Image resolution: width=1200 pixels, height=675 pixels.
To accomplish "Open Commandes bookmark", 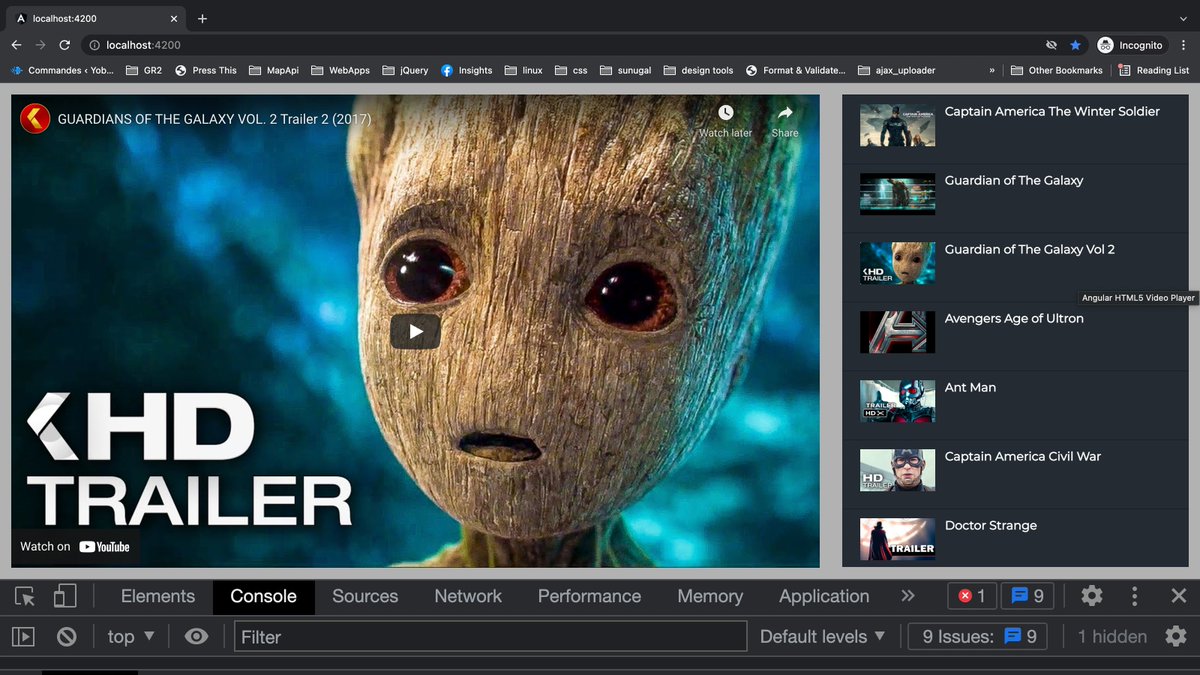I will [62, 70].
